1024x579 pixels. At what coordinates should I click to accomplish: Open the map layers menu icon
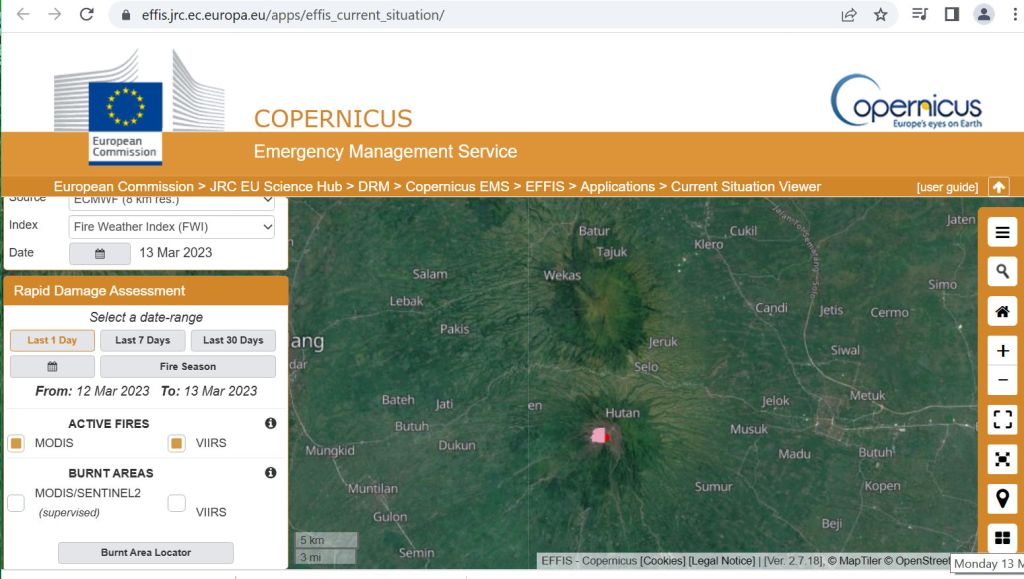pyautogui.click(x=1002, y=233)
